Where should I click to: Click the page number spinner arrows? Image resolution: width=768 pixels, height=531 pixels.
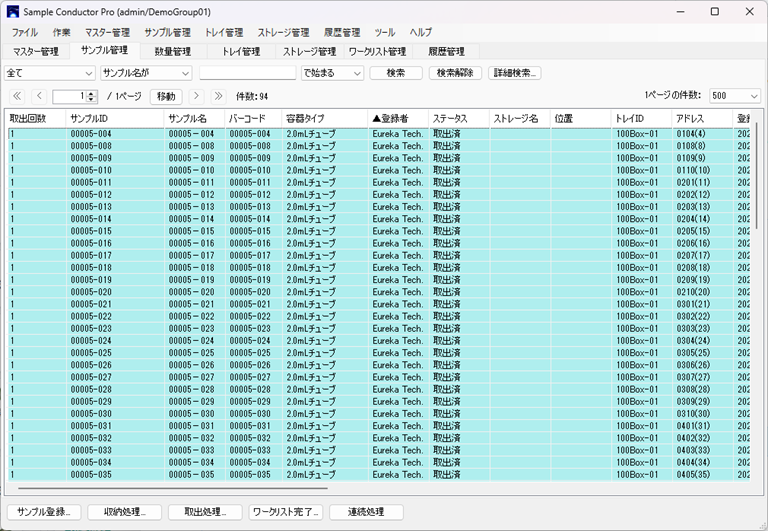[91, 96]
